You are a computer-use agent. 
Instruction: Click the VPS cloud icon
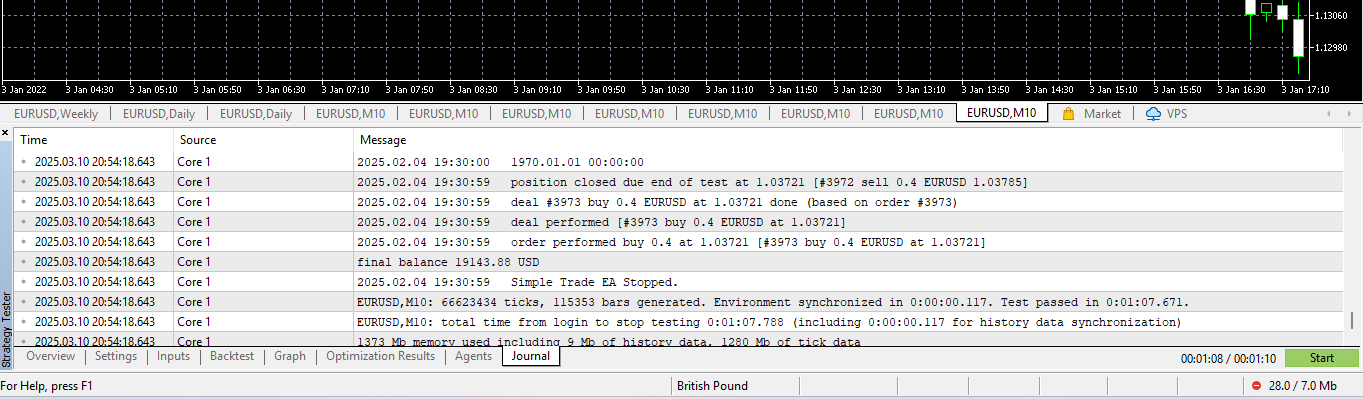coord(1153,114)
